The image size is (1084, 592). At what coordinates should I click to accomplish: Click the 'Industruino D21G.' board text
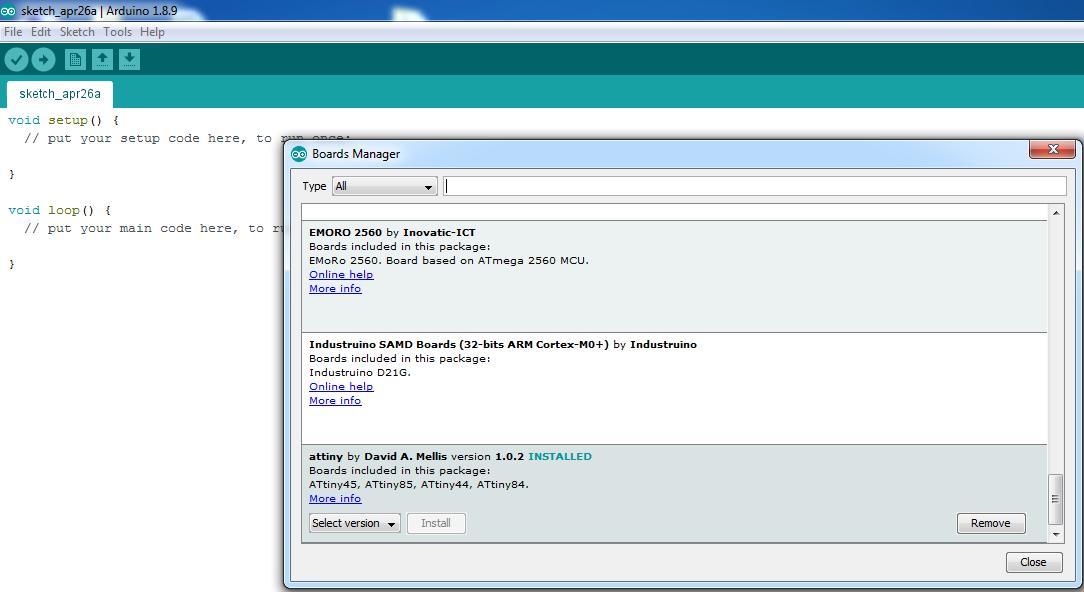359,372
